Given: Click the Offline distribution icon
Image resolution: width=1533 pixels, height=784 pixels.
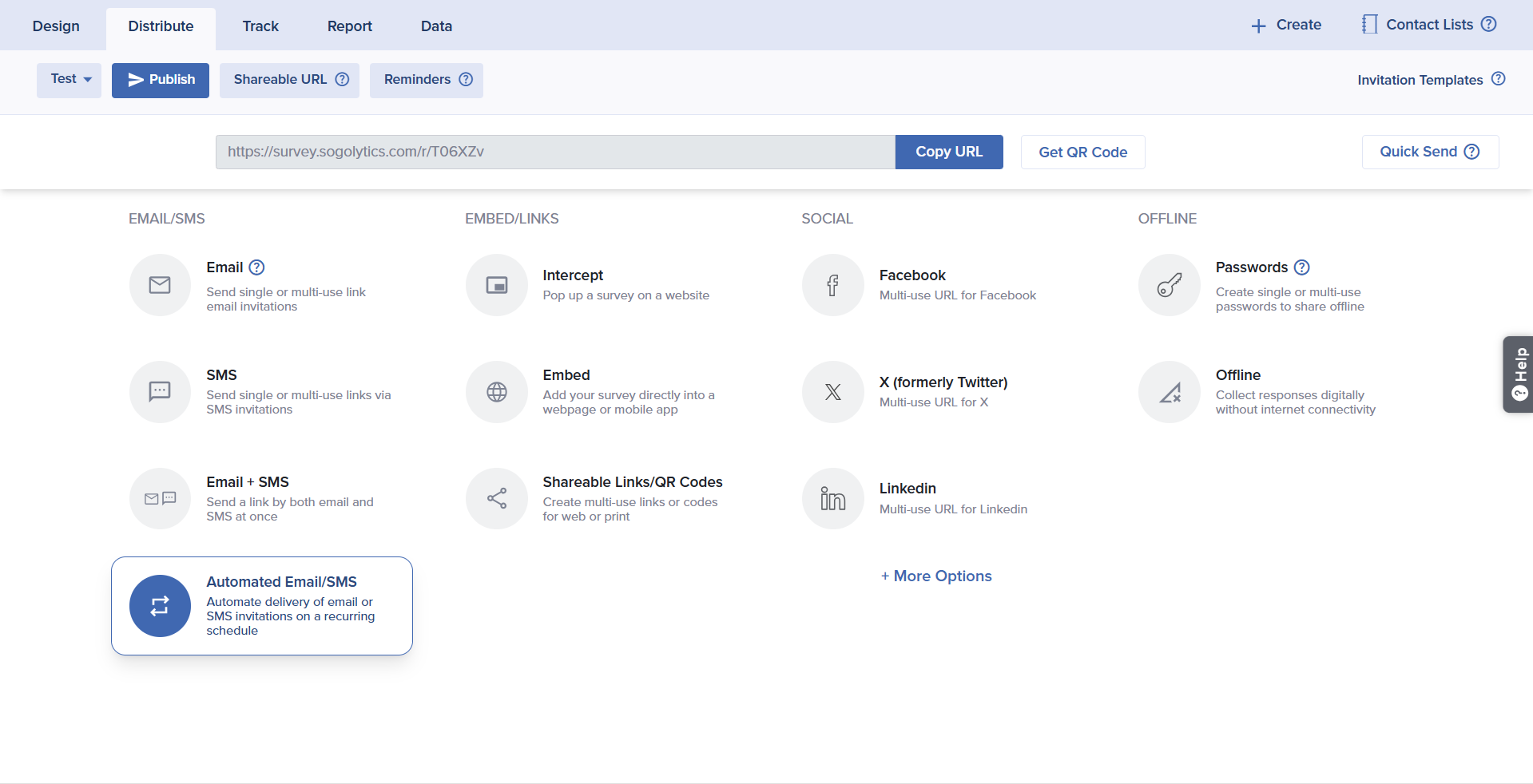Looking at the screenshot, I should [x=1170, y=392].
